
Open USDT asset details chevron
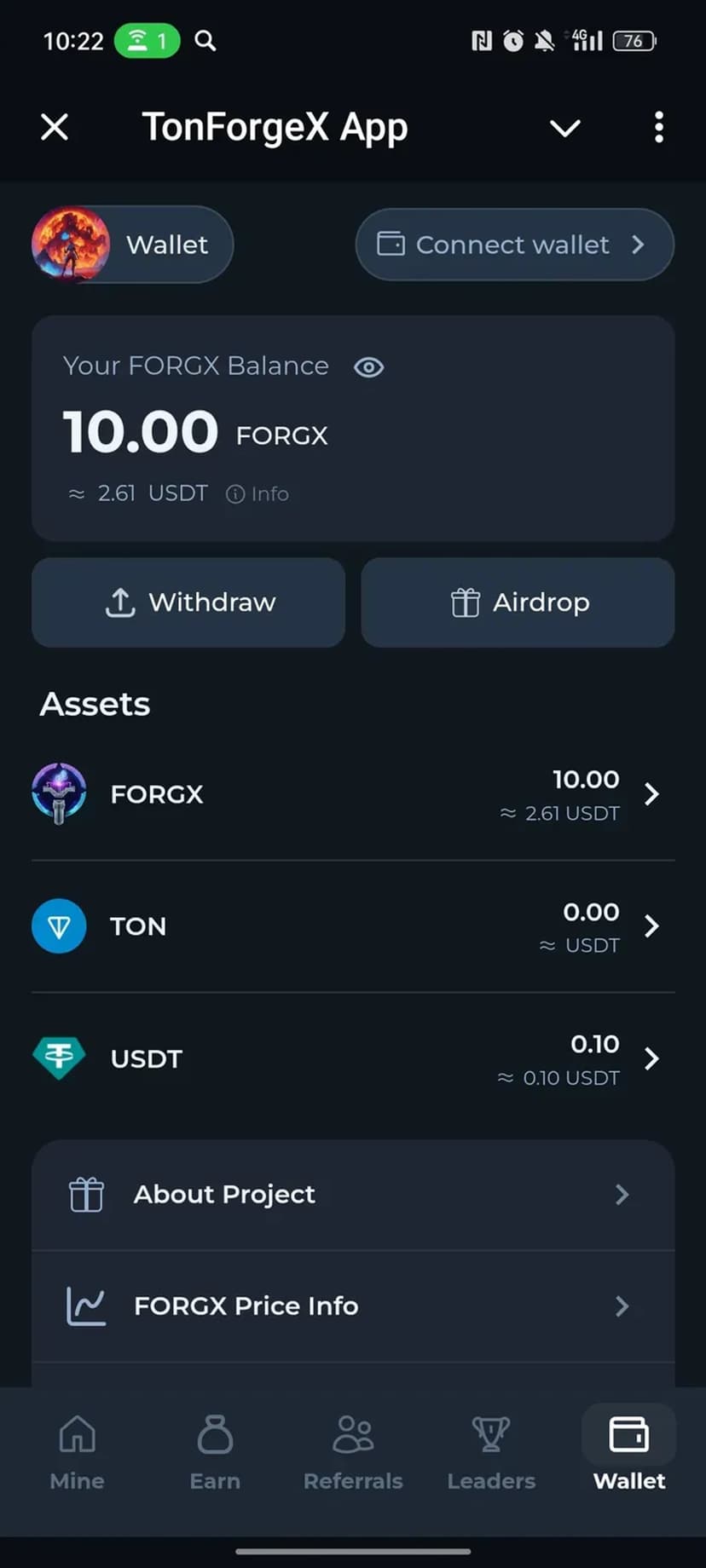click(651, 1058)
